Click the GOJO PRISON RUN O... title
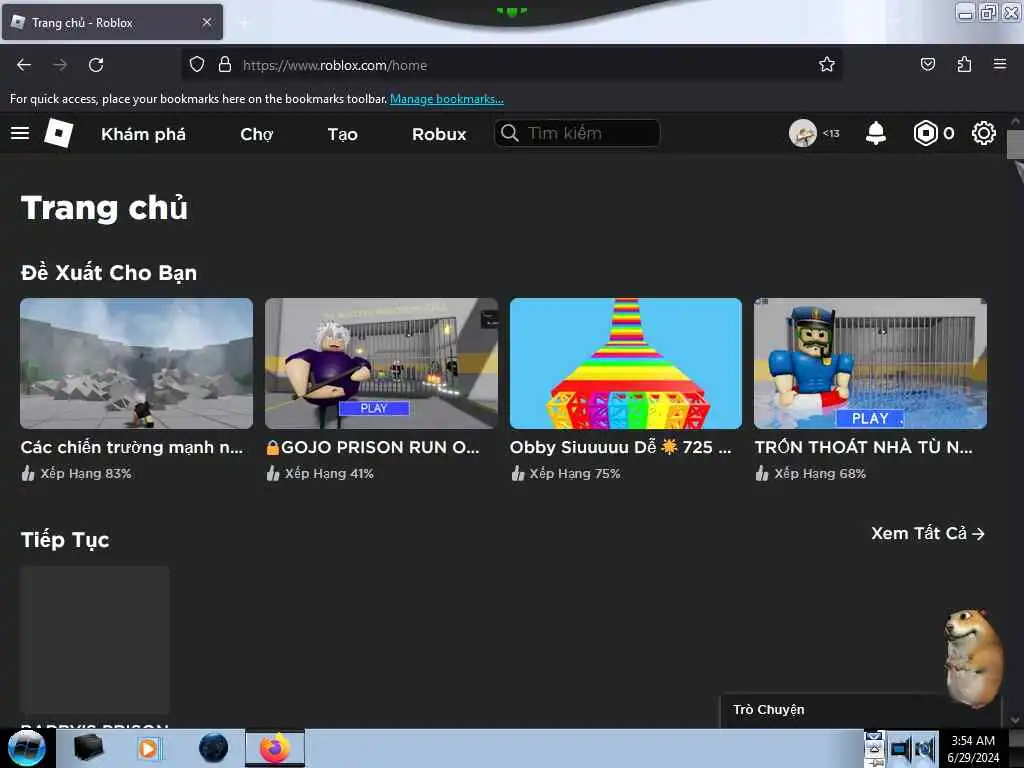1024x768 pixels. pos(372,447)
